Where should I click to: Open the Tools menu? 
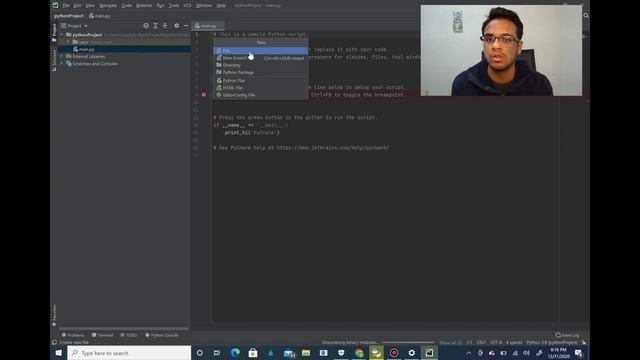pos(174,6)
